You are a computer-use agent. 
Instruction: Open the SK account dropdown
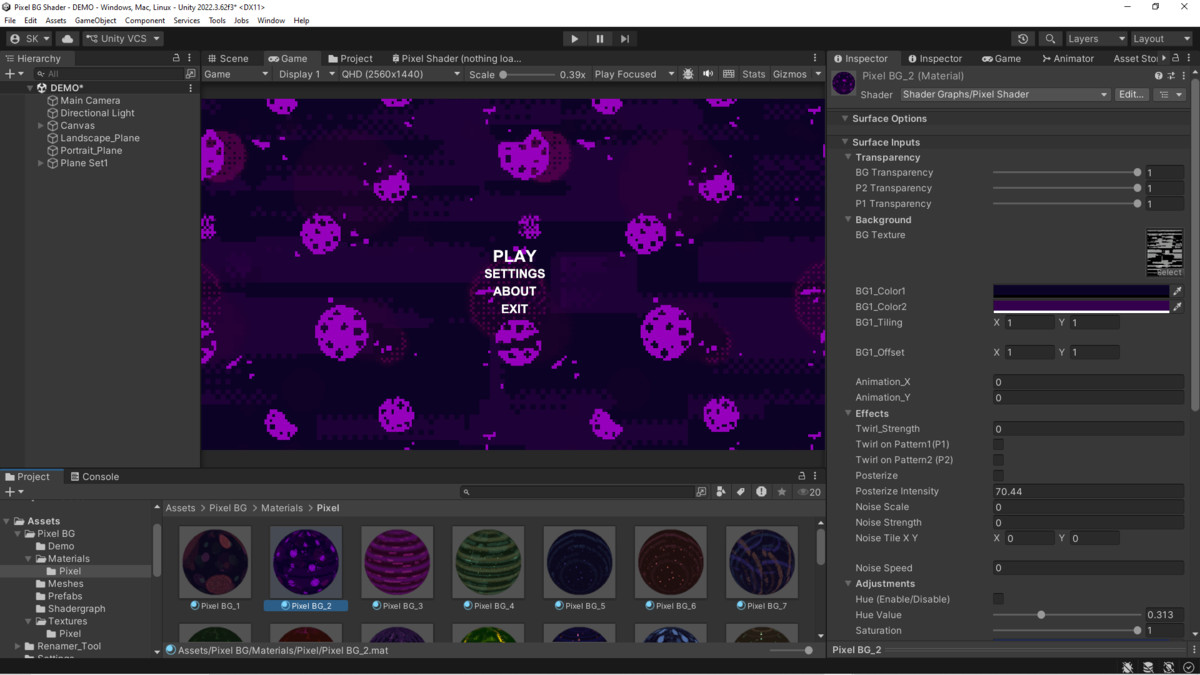pos(29,39)
